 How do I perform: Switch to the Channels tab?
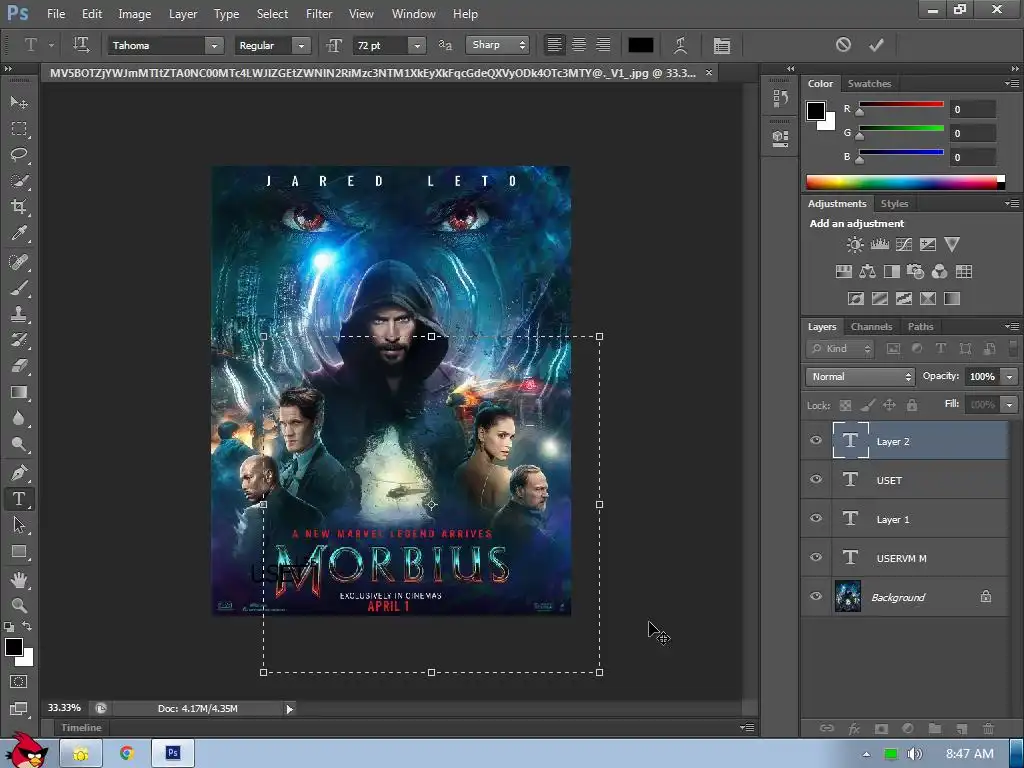pos(871,327)
